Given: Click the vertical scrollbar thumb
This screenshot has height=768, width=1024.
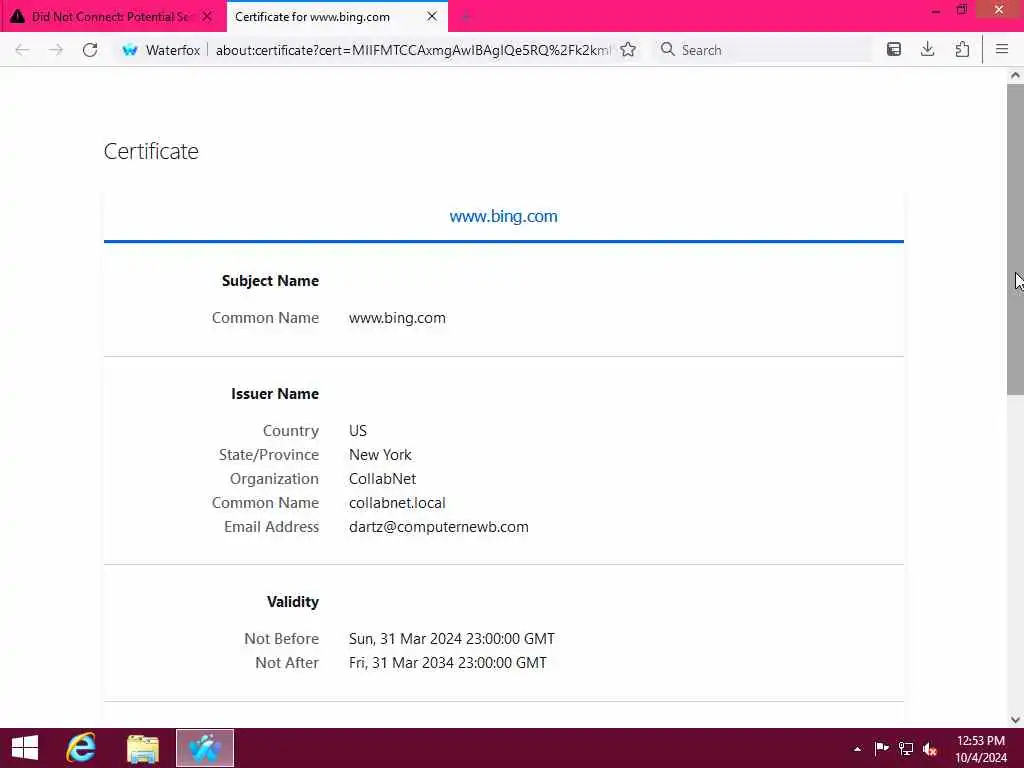Looking at the screenshot, I should 1015,239.
